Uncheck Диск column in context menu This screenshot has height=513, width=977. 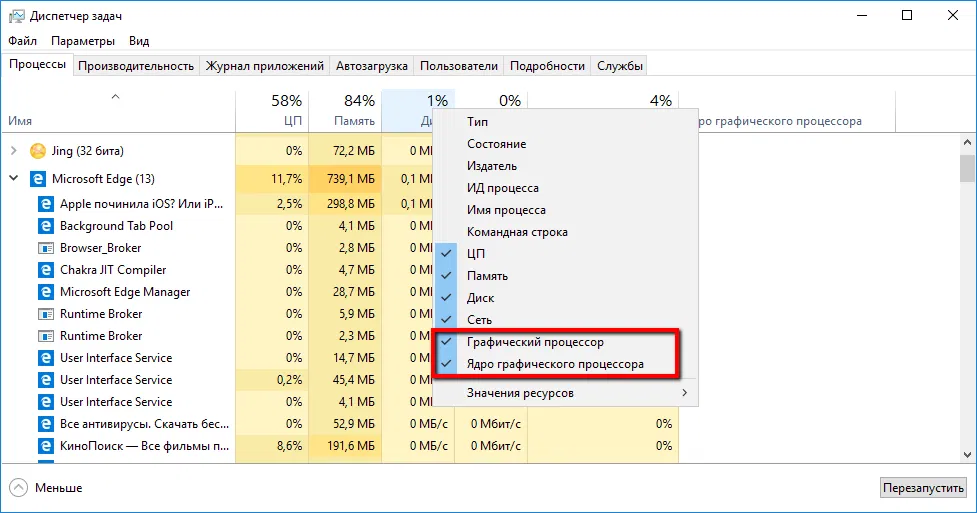click(x=565, y=298)
